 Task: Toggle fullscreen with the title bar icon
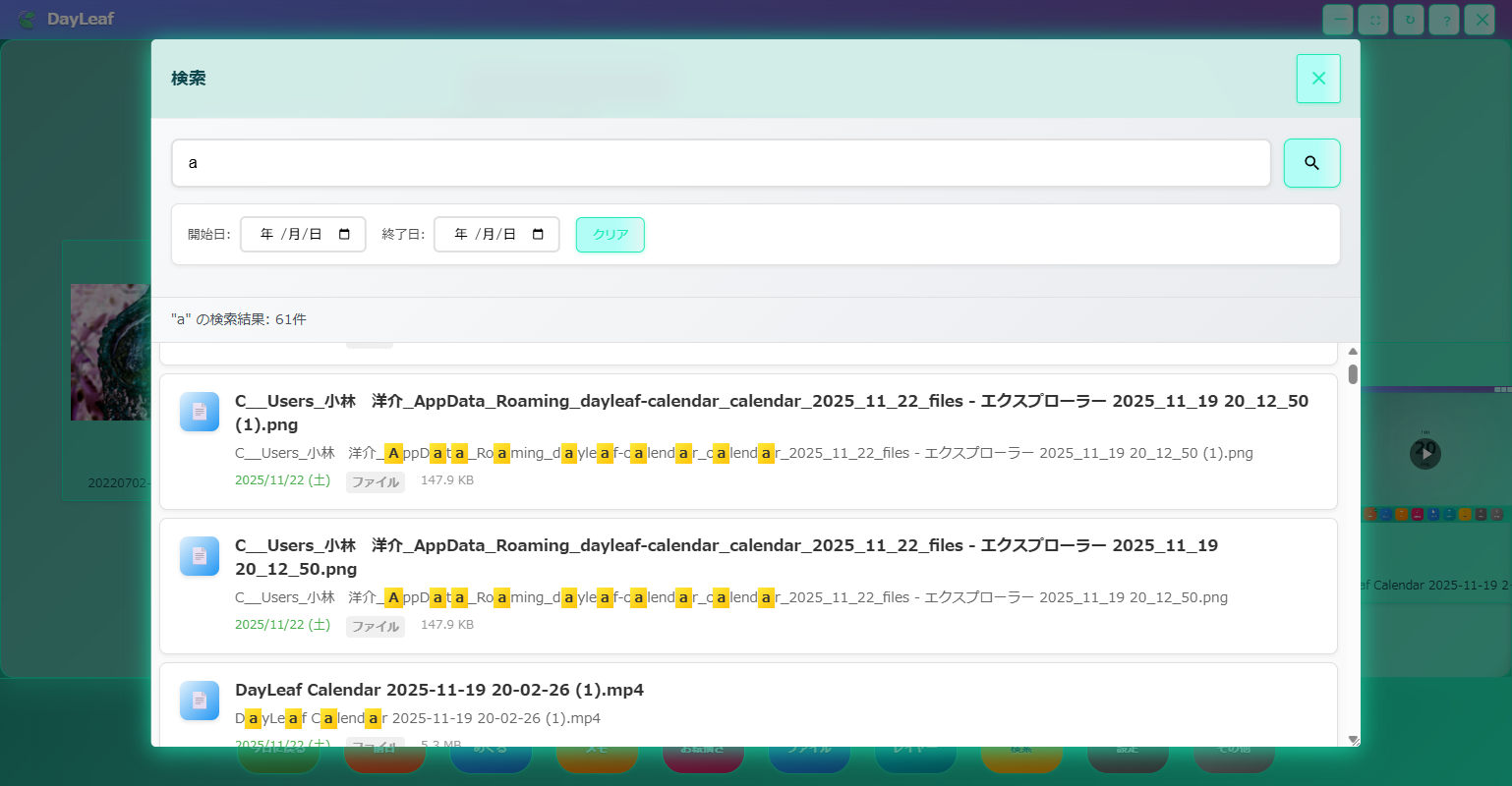point(1373,20)
